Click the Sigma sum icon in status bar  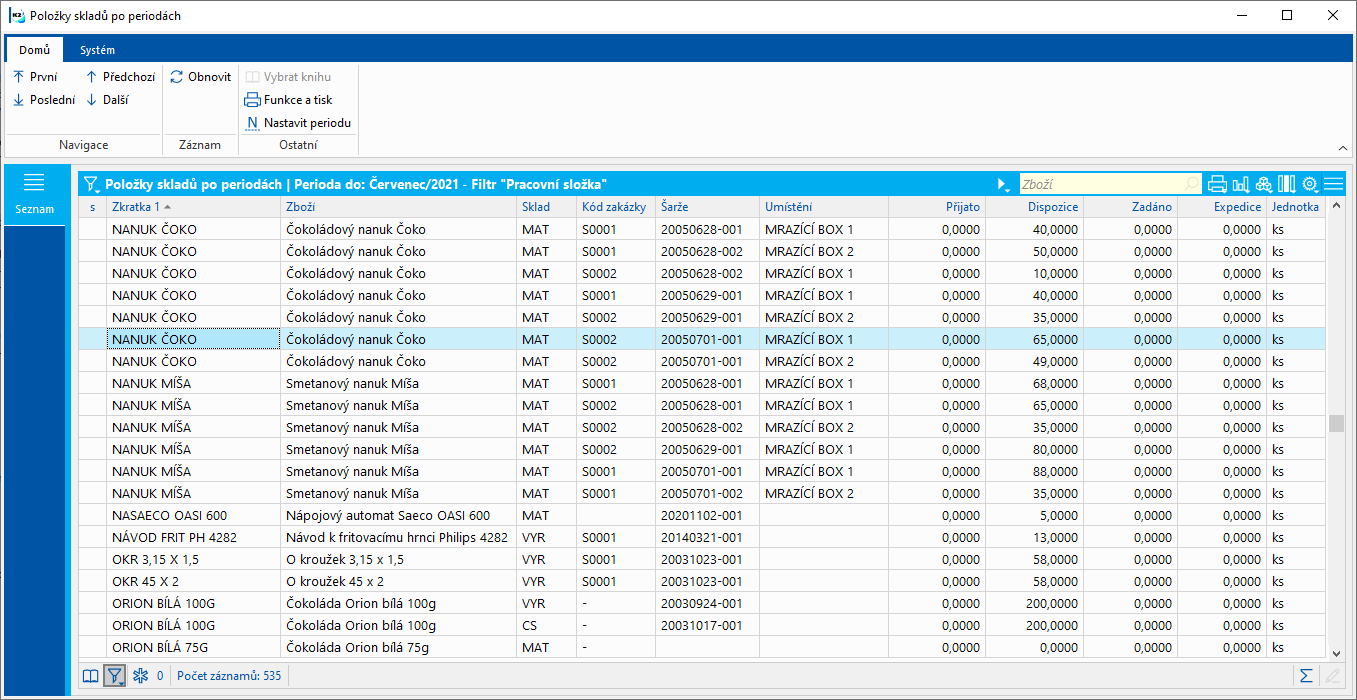1305,676
